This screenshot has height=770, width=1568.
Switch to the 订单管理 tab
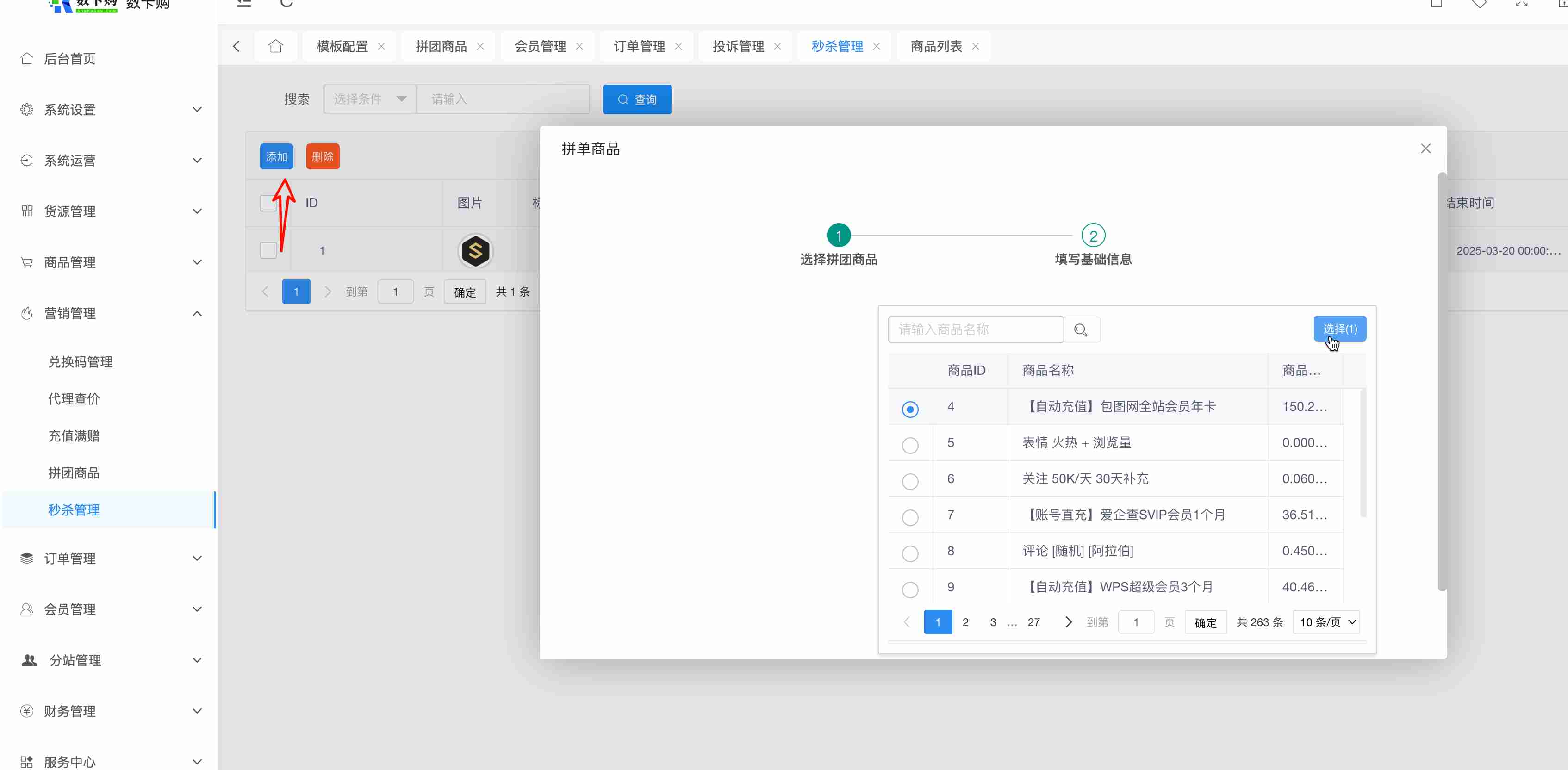pos(639,46)
